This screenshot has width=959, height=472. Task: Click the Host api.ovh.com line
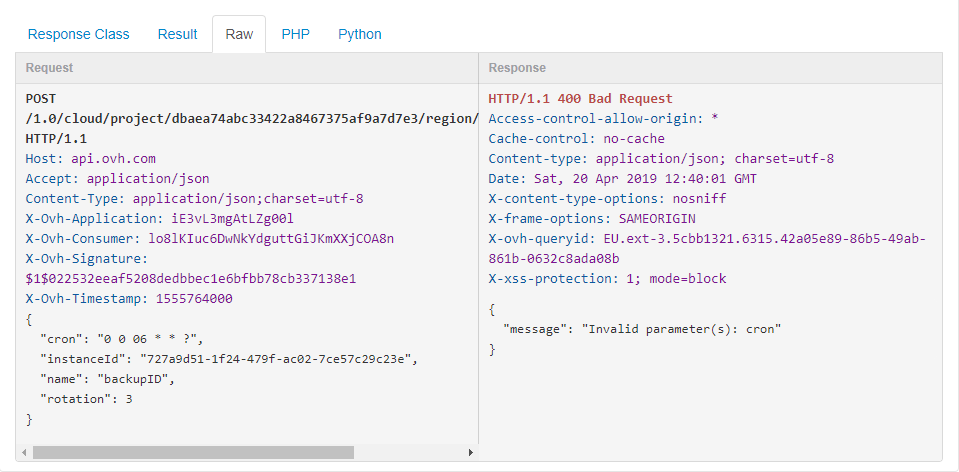90,159
